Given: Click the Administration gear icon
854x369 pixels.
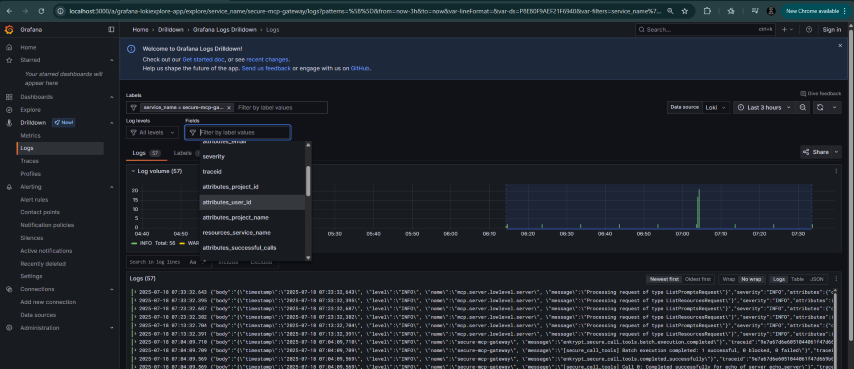Looking at the screenshot, I should (9, 328).
